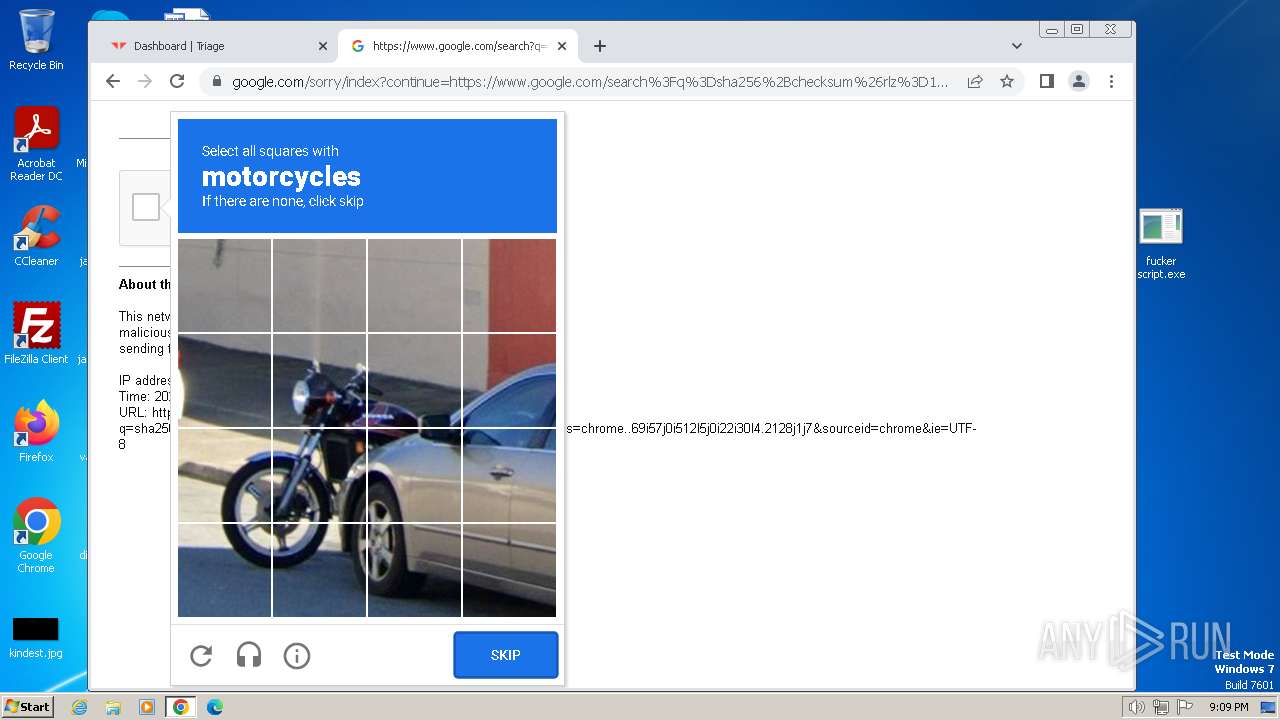Open Windows Media Player from taskbar
This screenshot has width=1280, height=720.
[147, 707]
